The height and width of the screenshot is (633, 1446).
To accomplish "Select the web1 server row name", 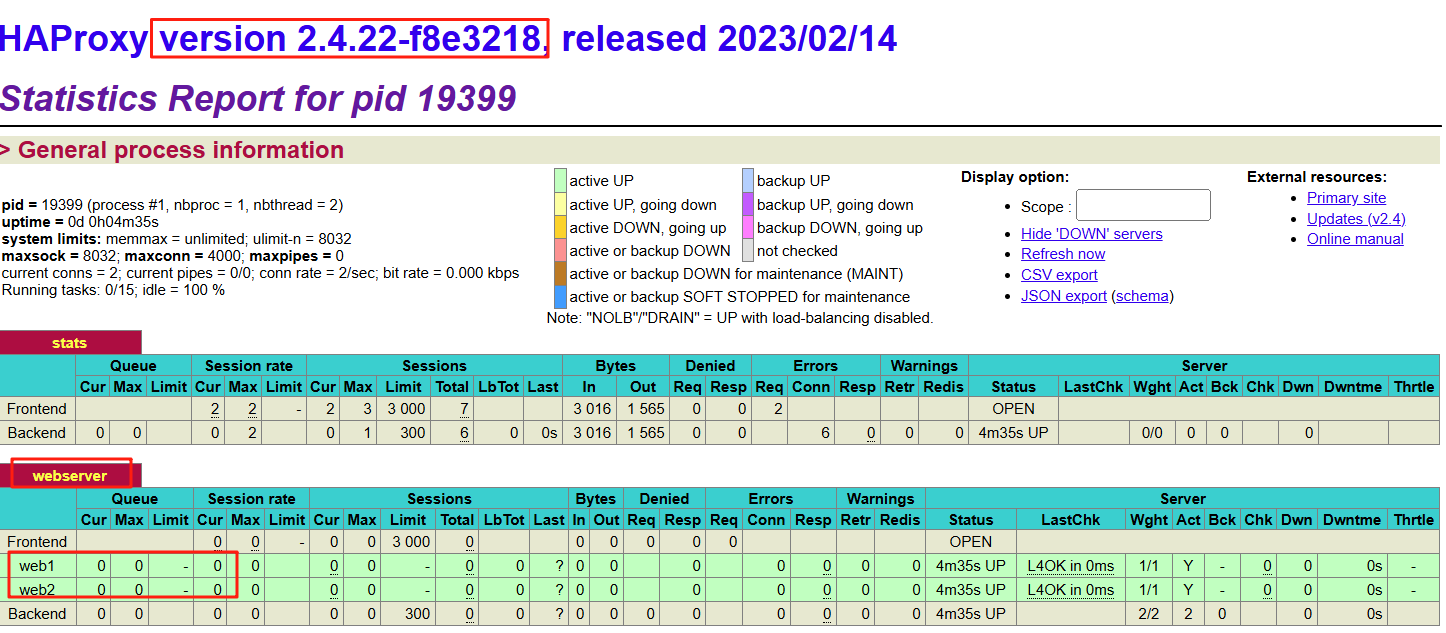I will coord(38,566).
